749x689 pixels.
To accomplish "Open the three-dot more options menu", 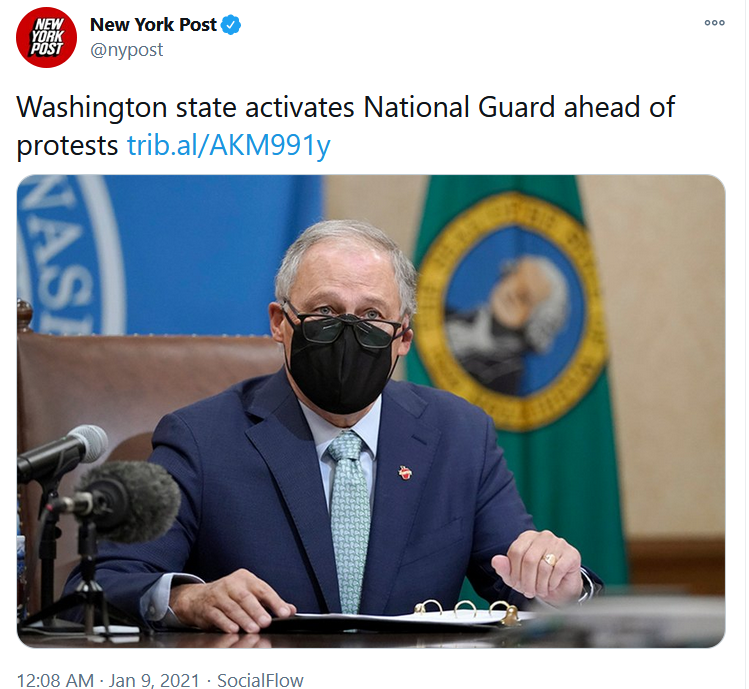I will [714, 22].
